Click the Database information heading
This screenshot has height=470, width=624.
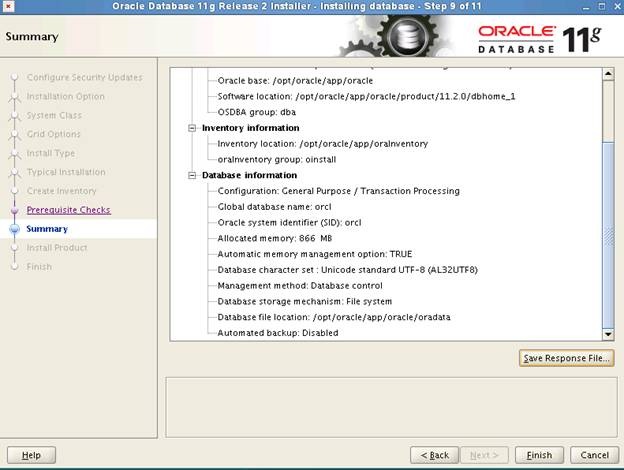click(249, 176)
